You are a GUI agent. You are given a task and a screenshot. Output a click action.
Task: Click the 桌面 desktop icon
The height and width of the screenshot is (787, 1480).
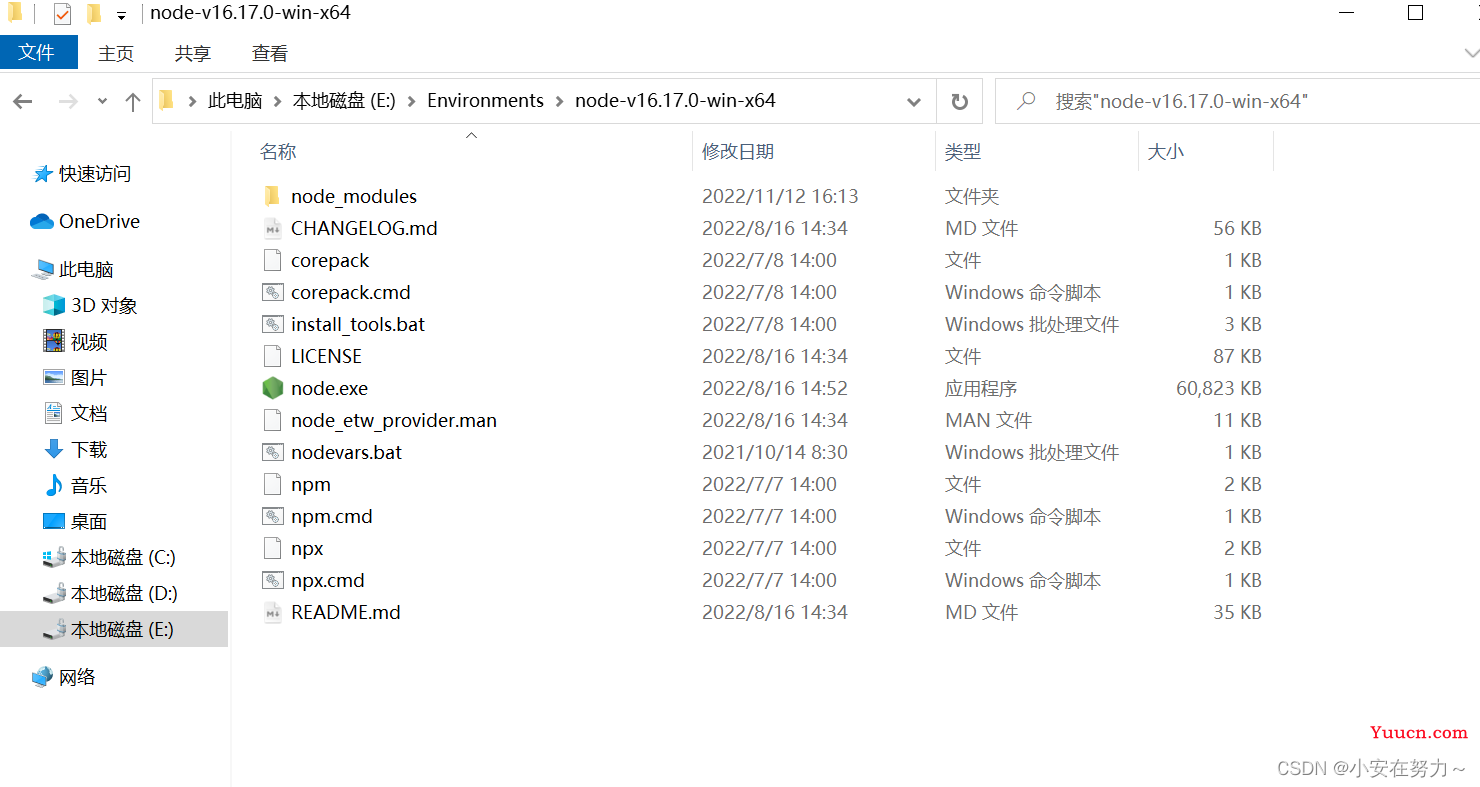54,521
